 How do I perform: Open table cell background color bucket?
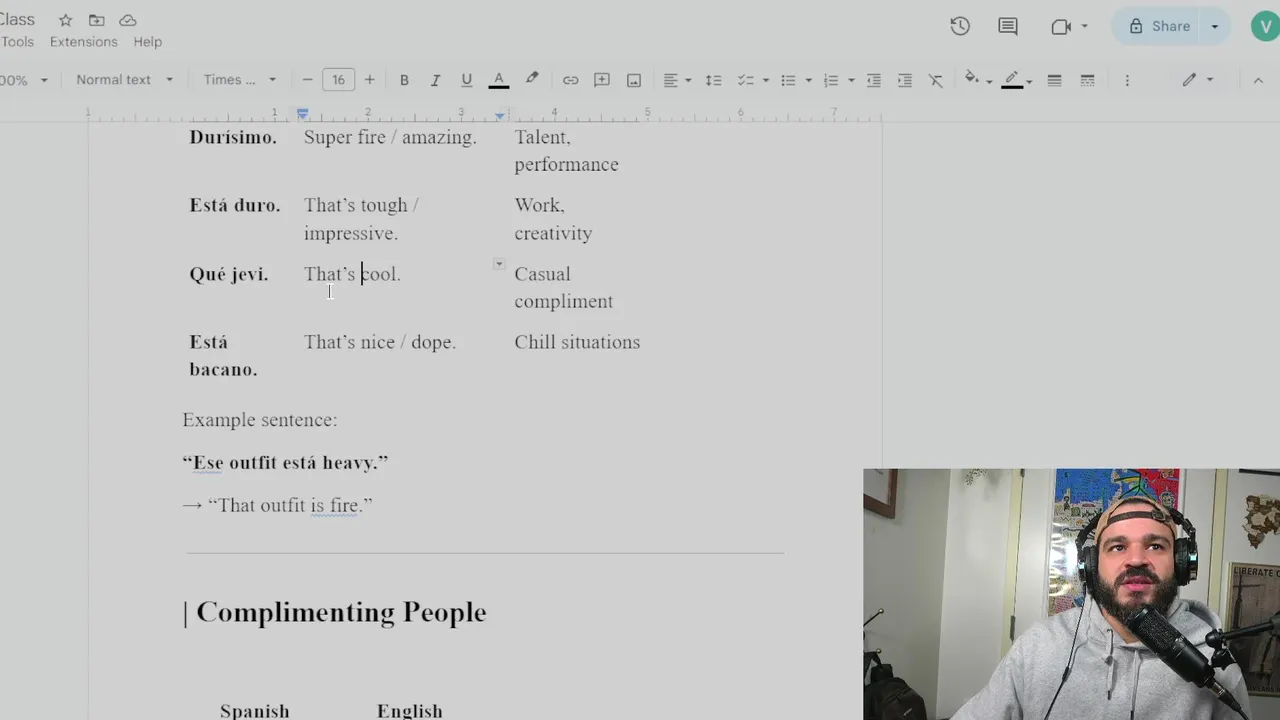pos(977,80)
